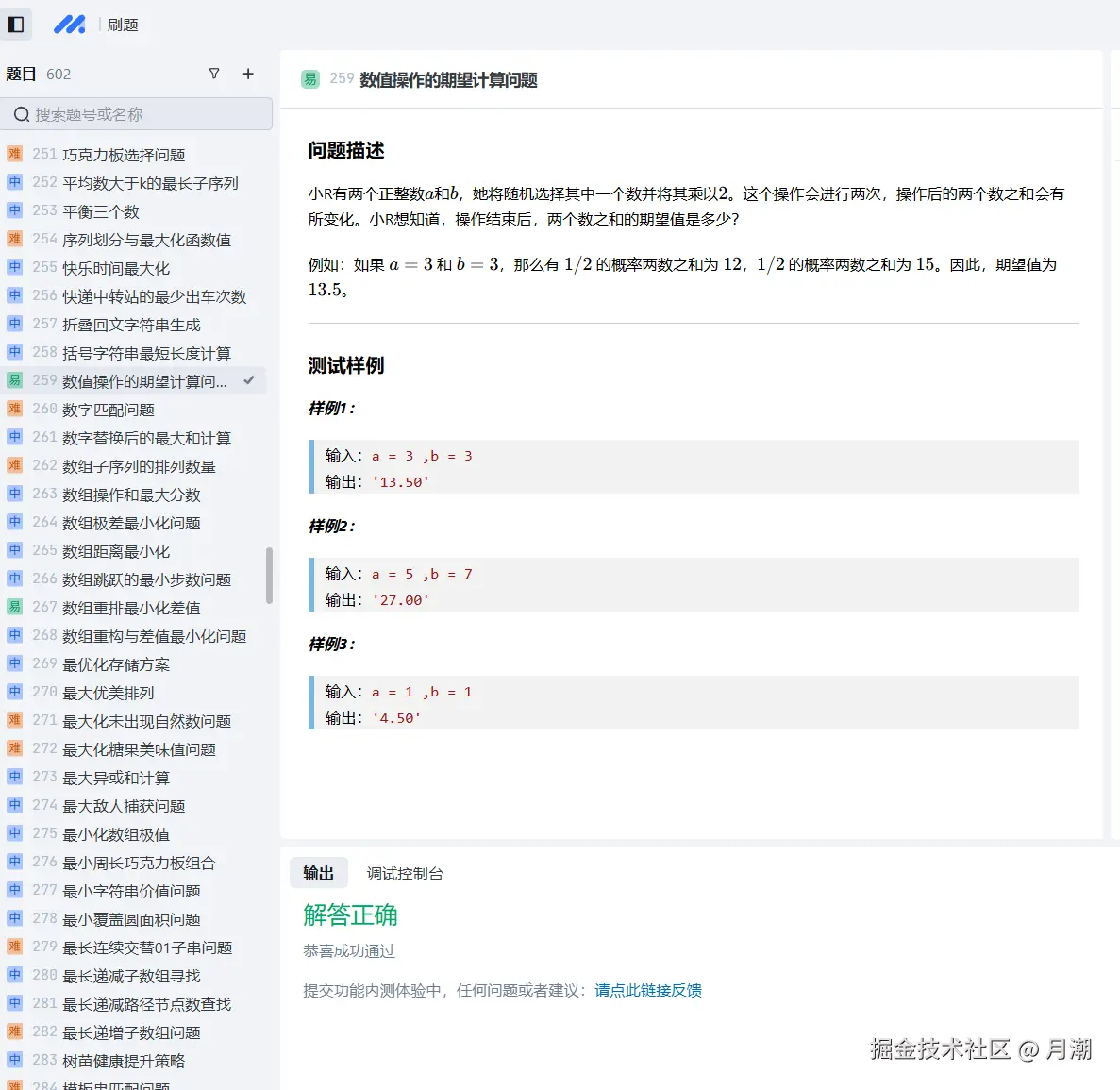Screen dimensions: 1120x1090
Task: Select the 输出 tab
Action: coord(318,873)
